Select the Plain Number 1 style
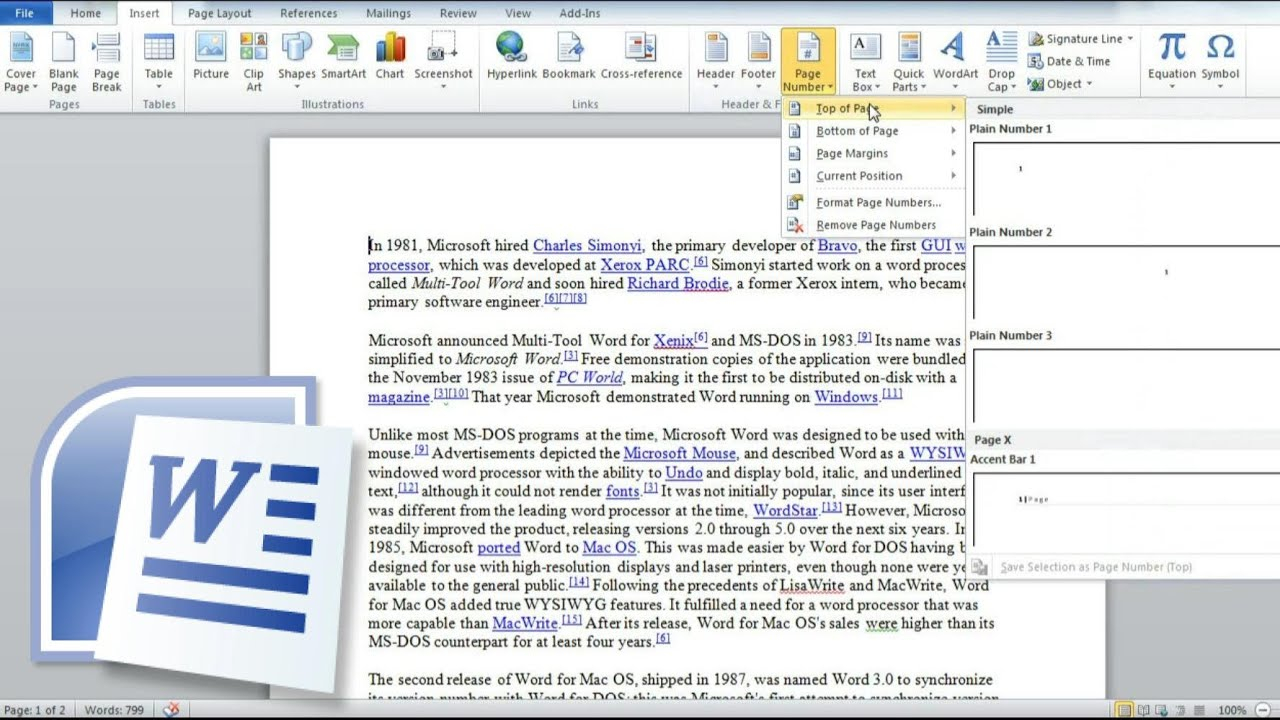 [x=1124, y=170]
